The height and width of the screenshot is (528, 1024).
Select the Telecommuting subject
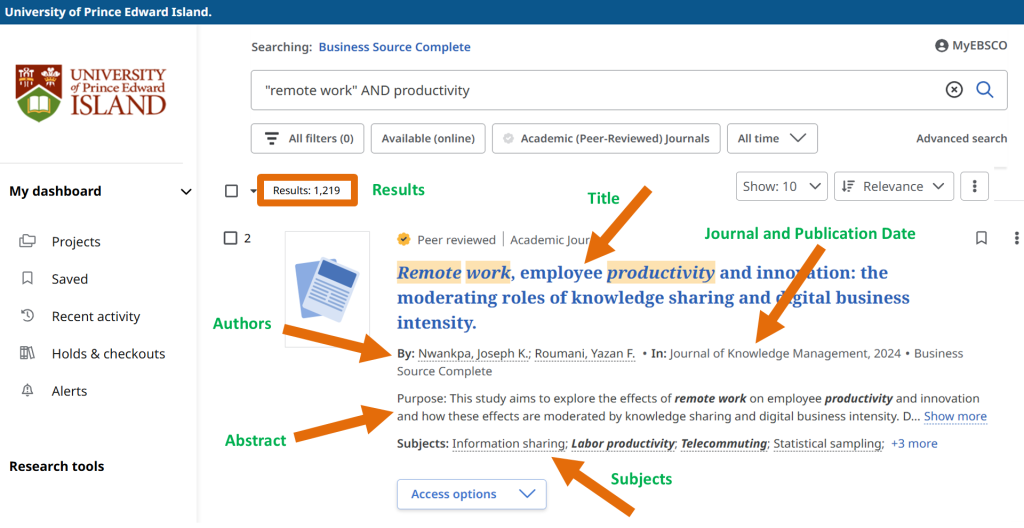coord(724,444)
